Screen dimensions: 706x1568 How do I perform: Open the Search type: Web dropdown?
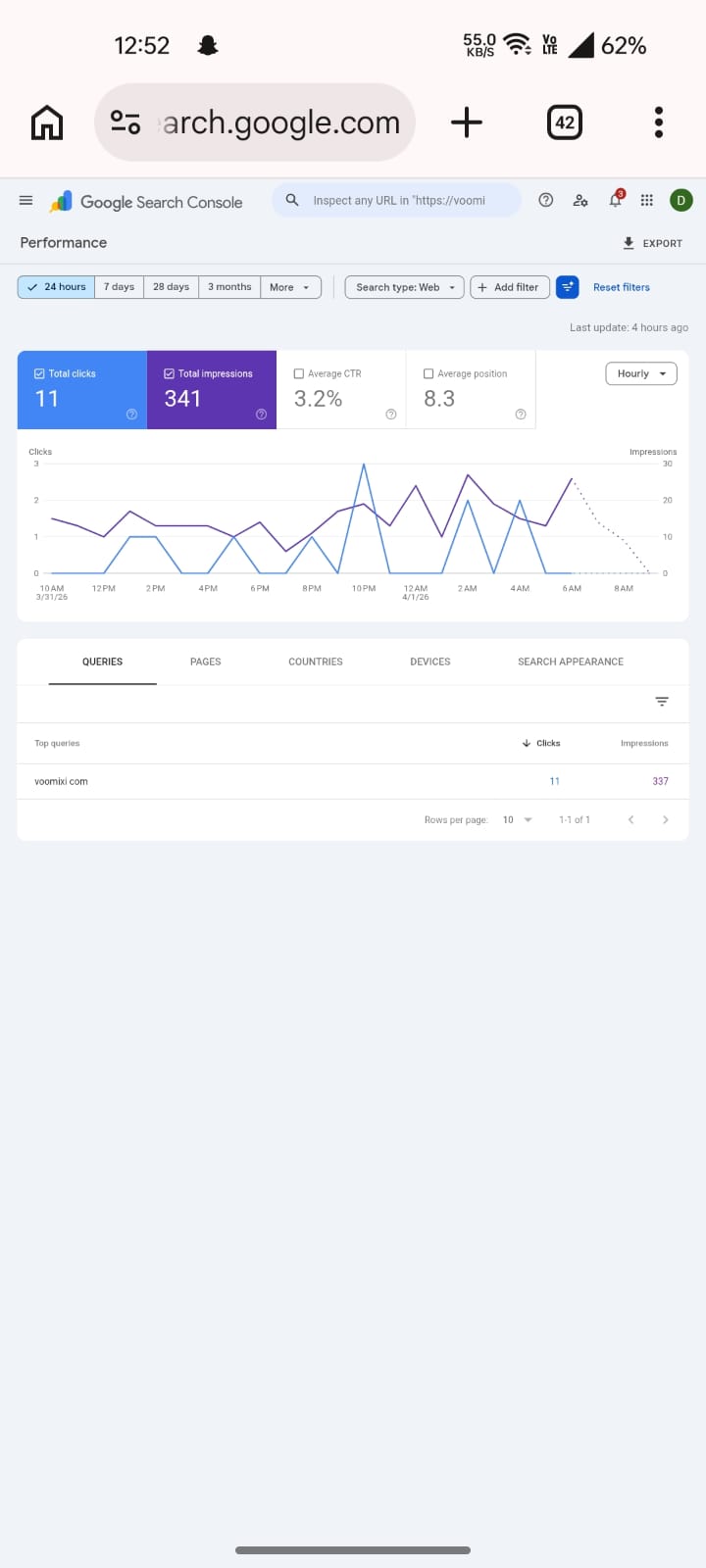tap(404, 287)
